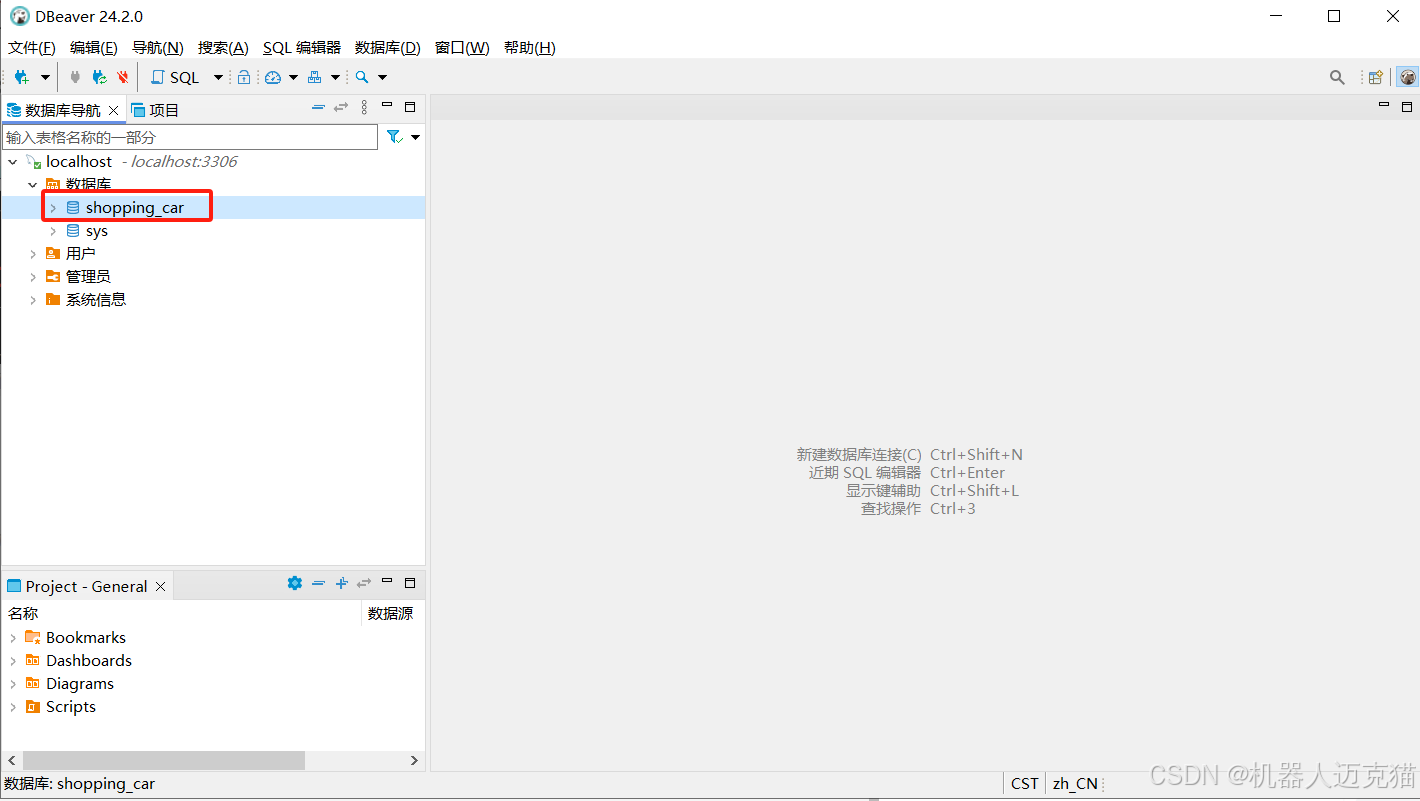Viewport: 1420px width, 801px height.
Task: Click the open perspective icon at top right
Action: click(1376, 77)
